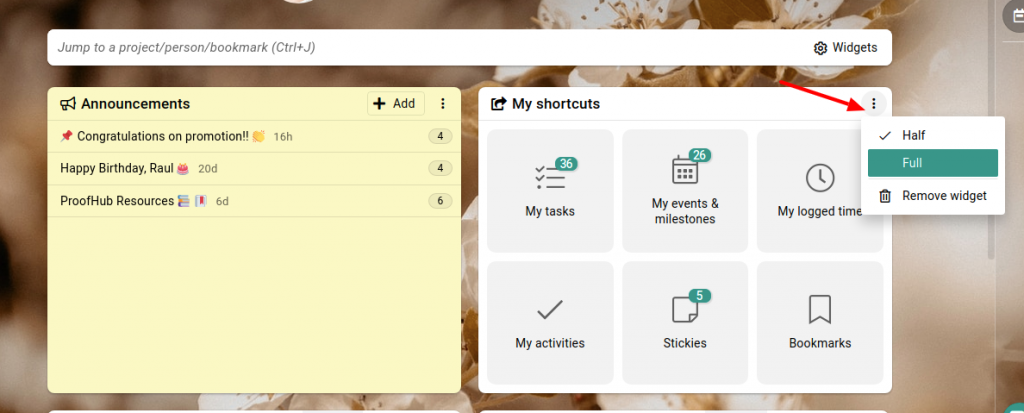
Task: Click the Jump to project search field
Action: pyautogui.click(x=424, y=48)
